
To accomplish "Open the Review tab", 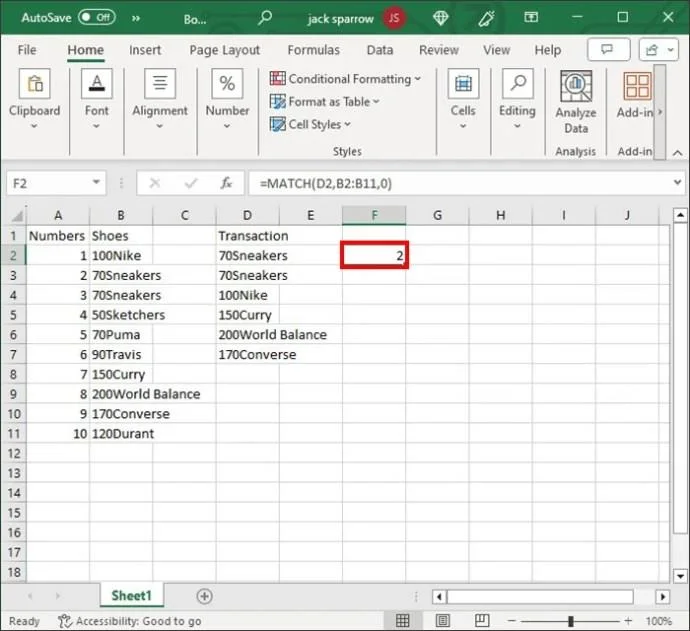I will point(438,50).
